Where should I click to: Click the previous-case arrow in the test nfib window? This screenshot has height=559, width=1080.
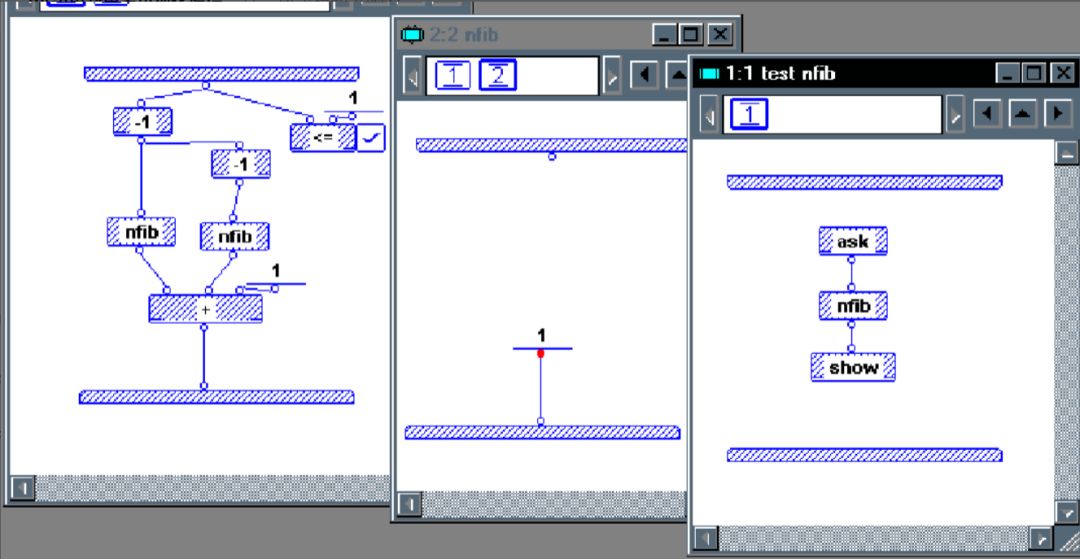[987, 114]
